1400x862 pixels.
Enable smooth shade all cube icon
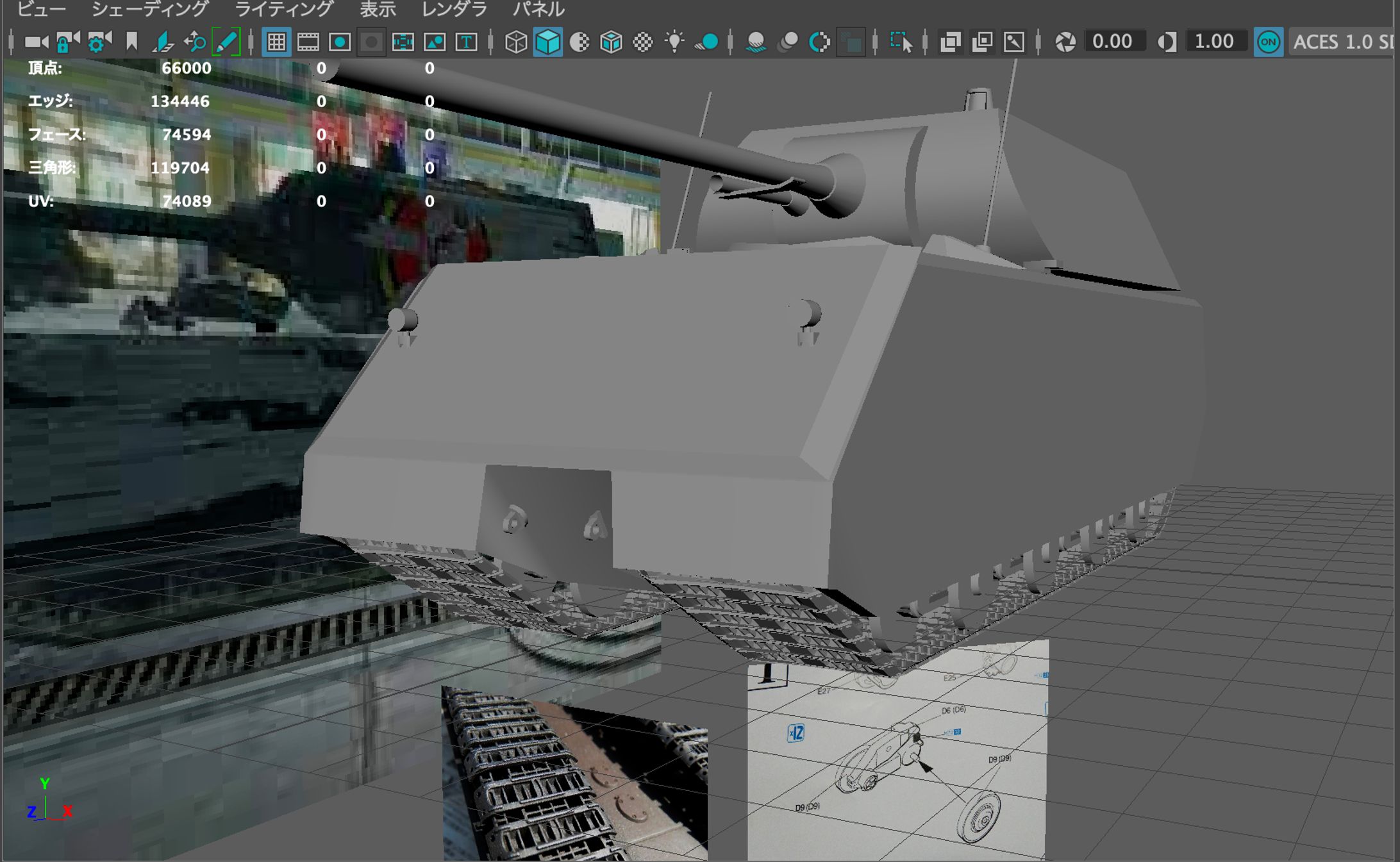[548, 42]
